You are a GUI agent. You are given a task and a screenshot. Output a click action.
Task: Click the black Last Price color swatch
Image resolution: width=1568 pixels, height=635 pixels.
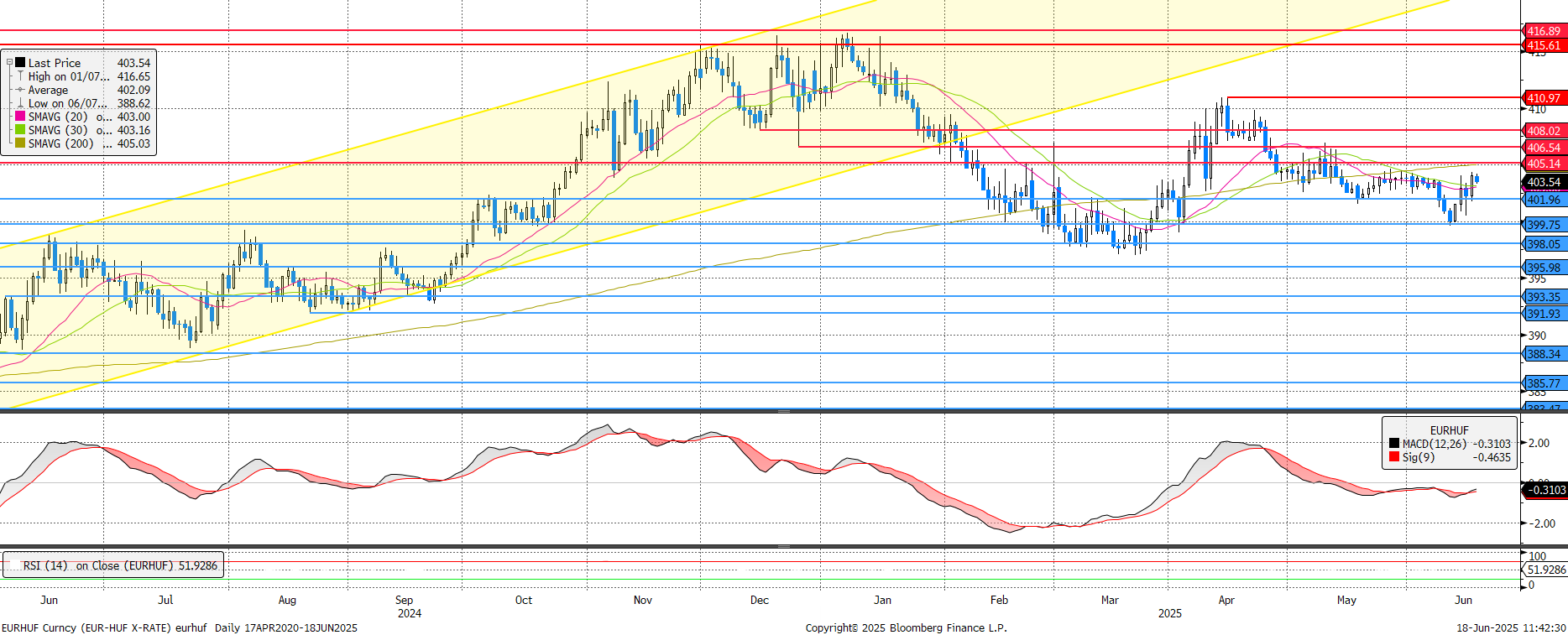tap(20, 62)
